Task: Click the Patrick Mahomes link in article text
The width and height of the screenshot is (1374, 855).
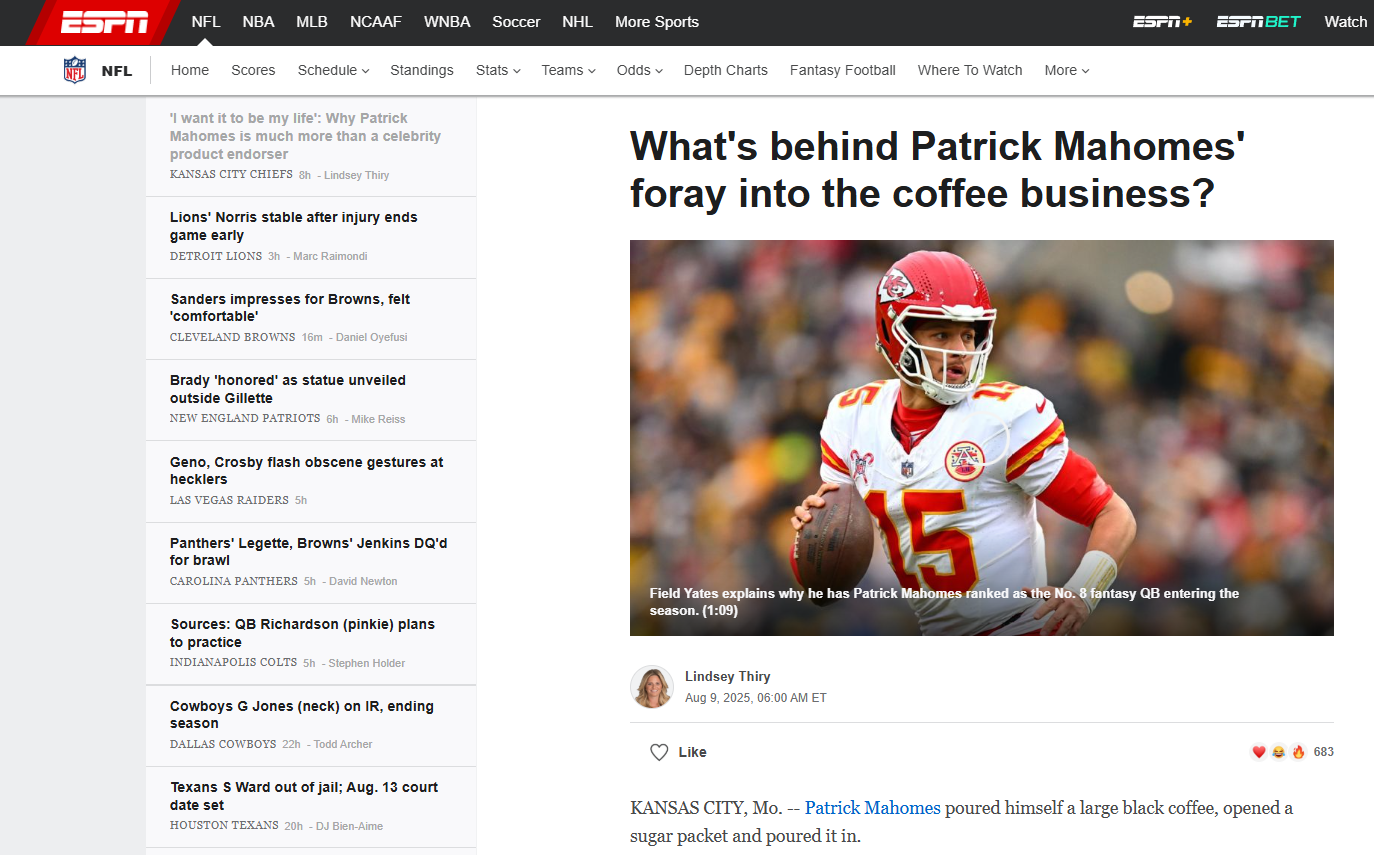Action: [x=873, y=808]
